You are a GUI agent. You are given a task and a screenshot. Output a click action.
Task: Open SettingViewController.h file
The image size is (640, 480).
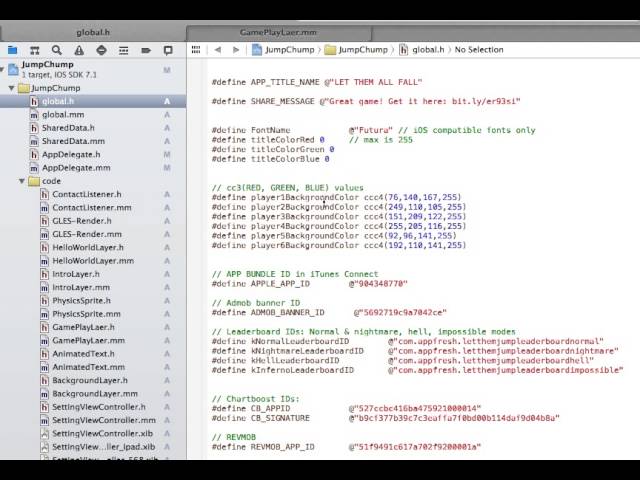(99, 407)
